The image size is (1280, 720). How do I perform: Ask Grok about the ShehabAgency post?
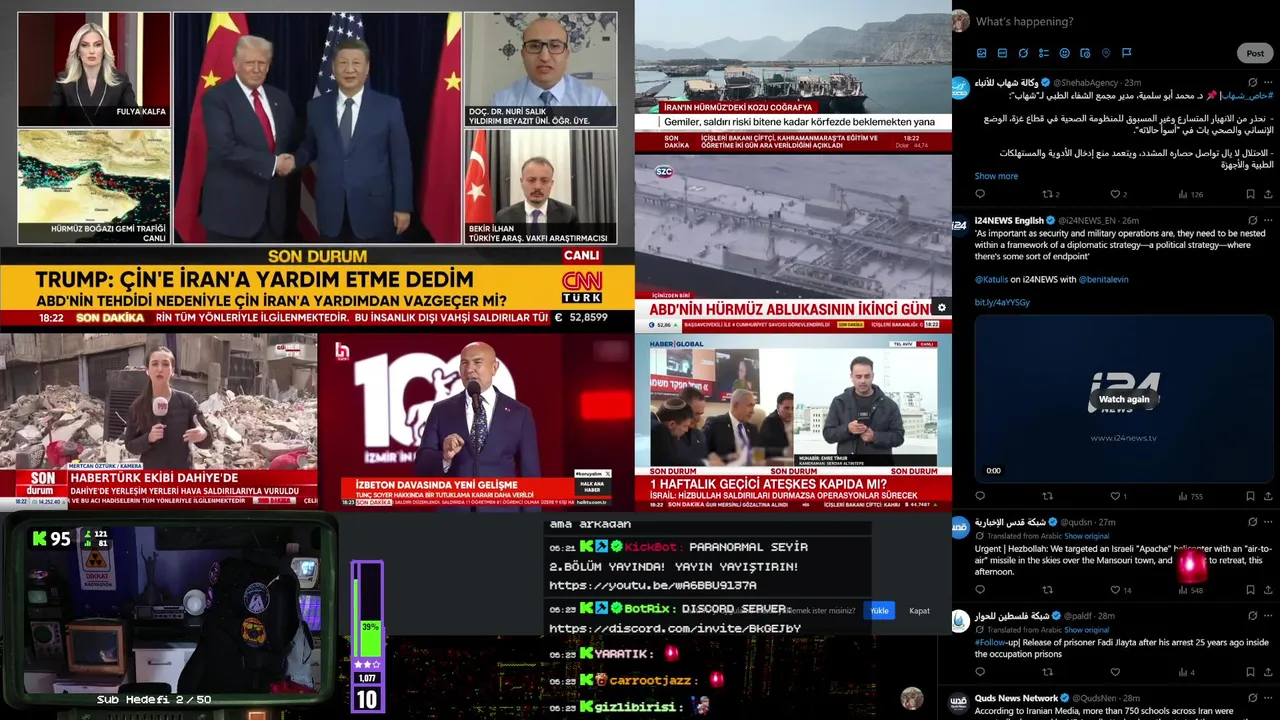[x=1253, y=82]
